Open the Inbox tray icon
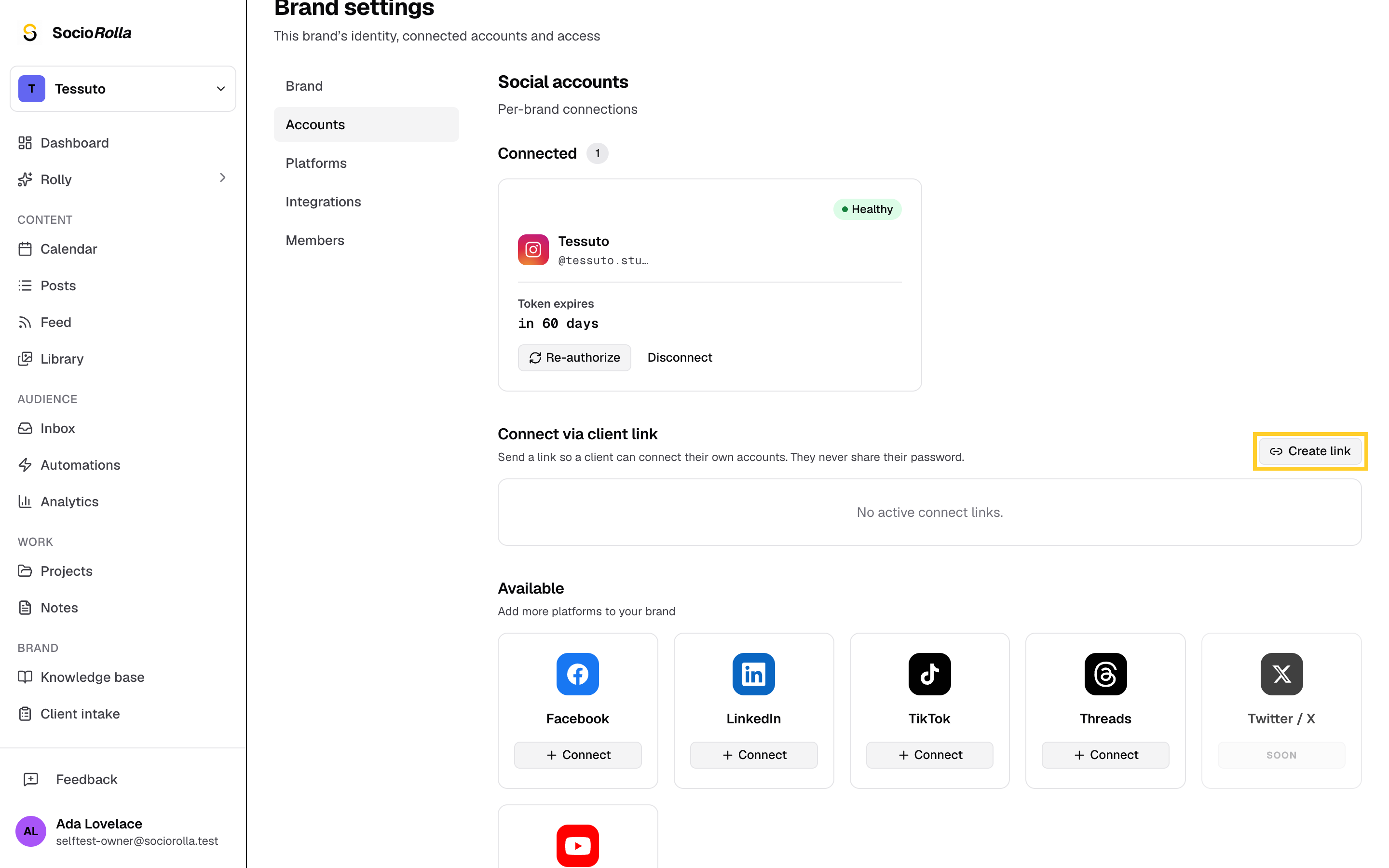This screenshot has height=868, width=1389. (x=25, y=428)
